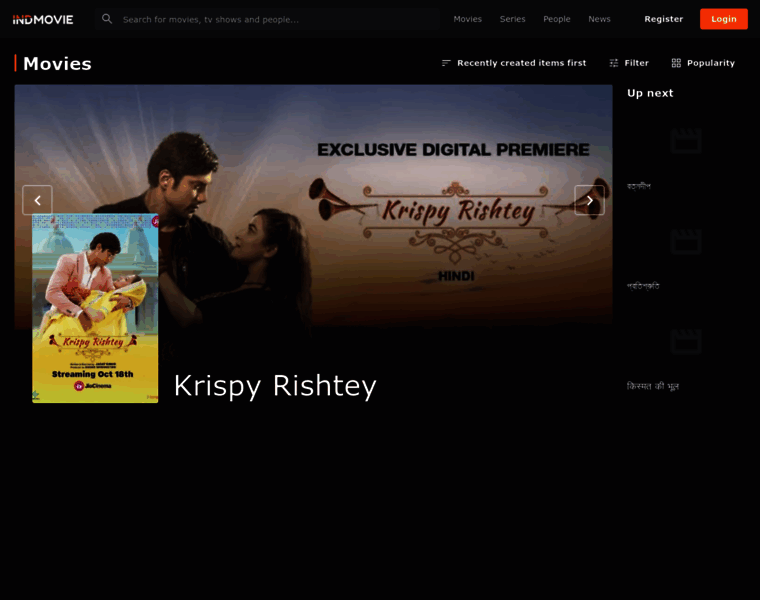Select first Up next placeholder thumbnail
Image resolution: width=760 pixels, height=600 pixels.
pos(686,141)
